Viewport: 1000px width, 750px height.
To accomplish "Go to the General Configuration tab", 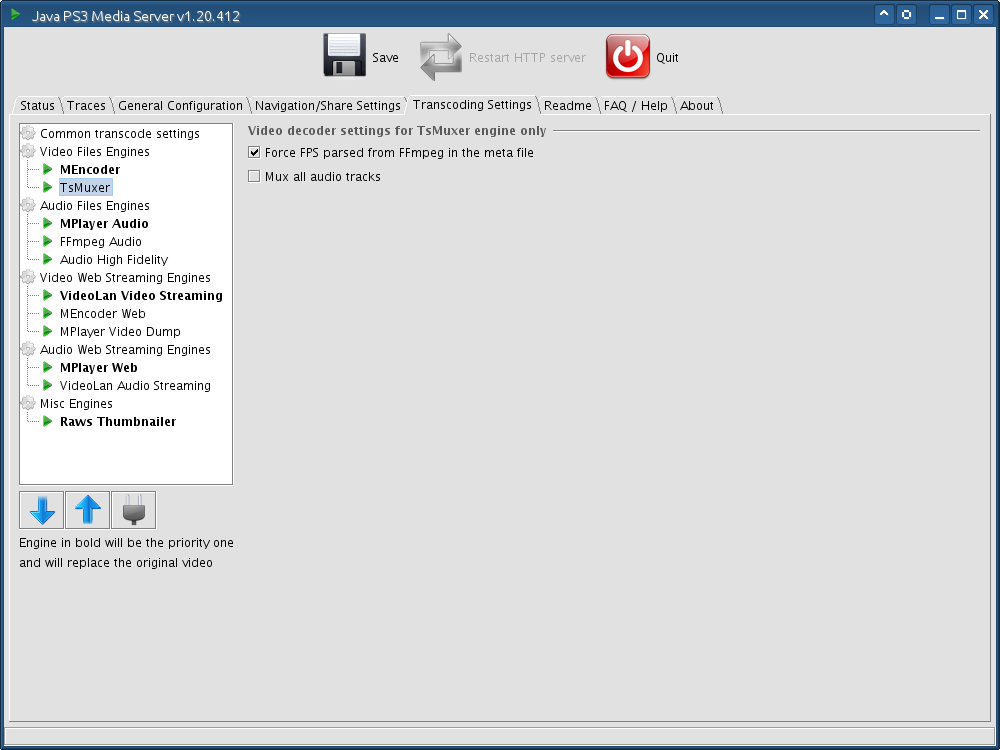I will (180, 105).
